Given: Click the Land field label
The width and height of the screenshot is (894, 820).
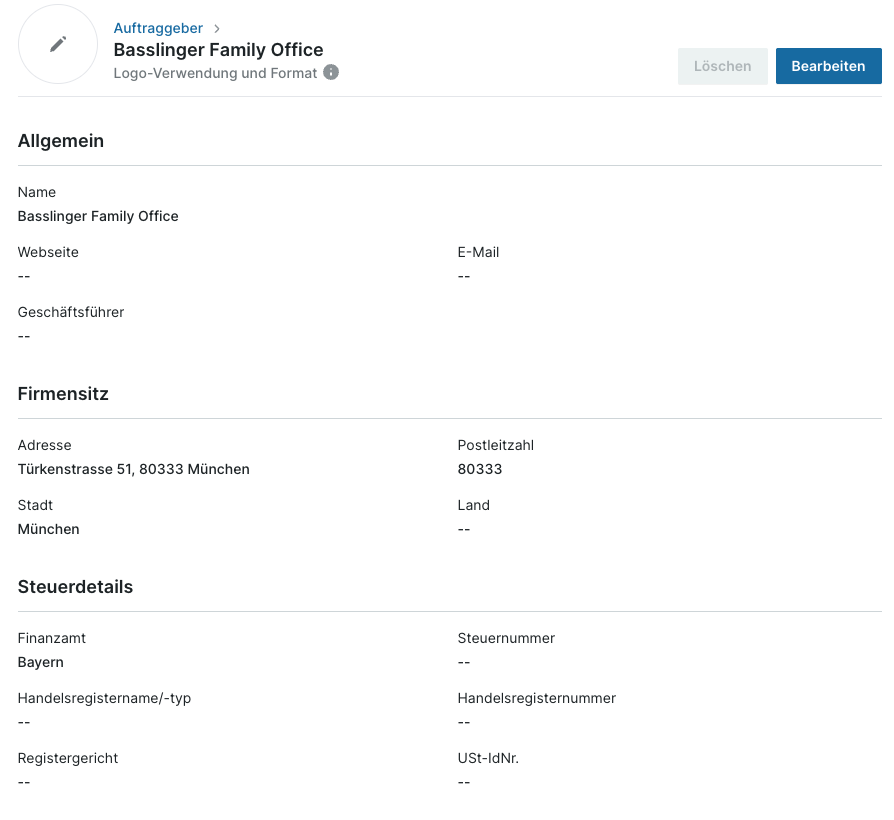Looking at the screenshot, I should [474, 505].
